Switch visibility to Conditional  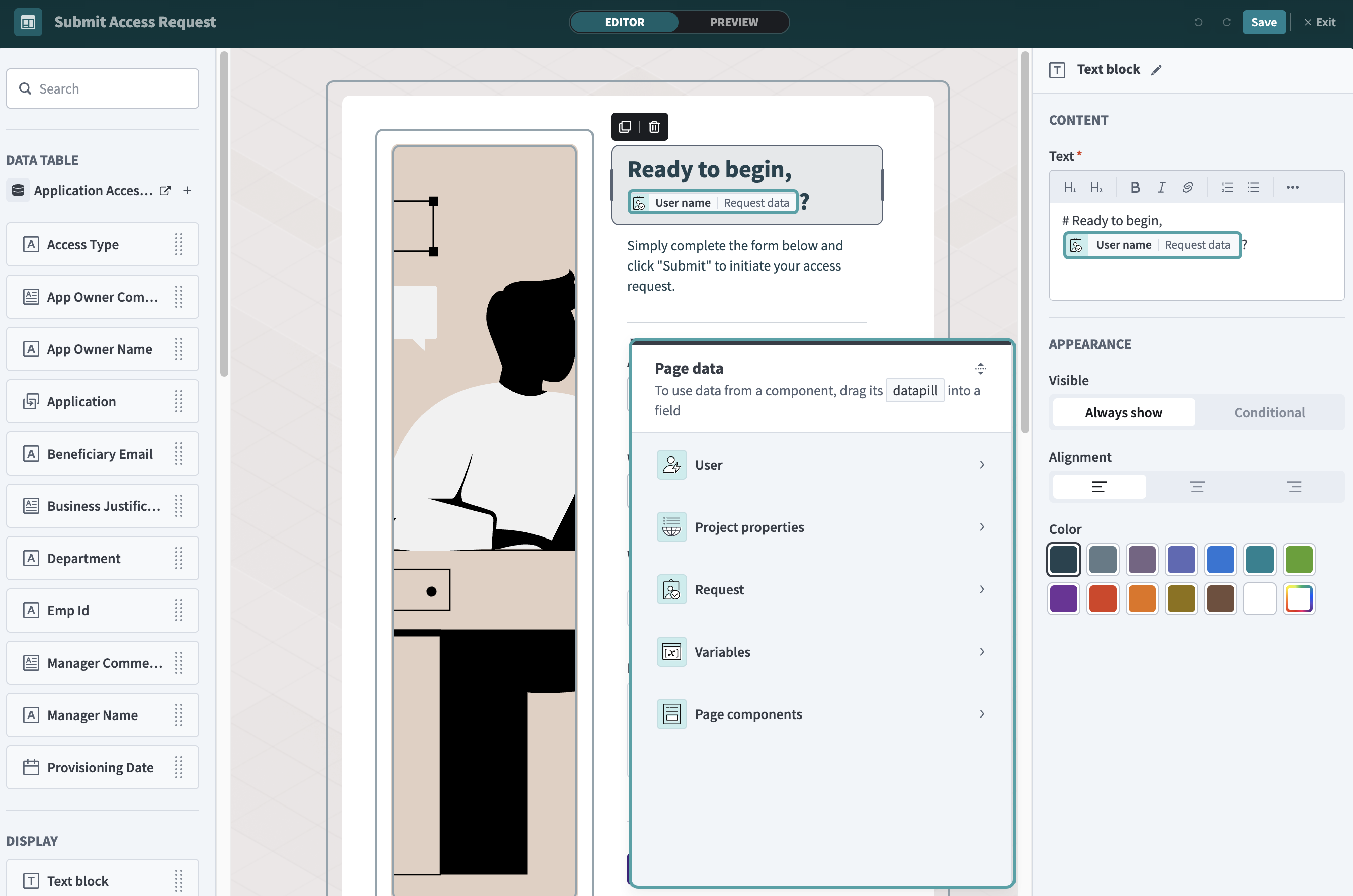tap(1269, 413)
